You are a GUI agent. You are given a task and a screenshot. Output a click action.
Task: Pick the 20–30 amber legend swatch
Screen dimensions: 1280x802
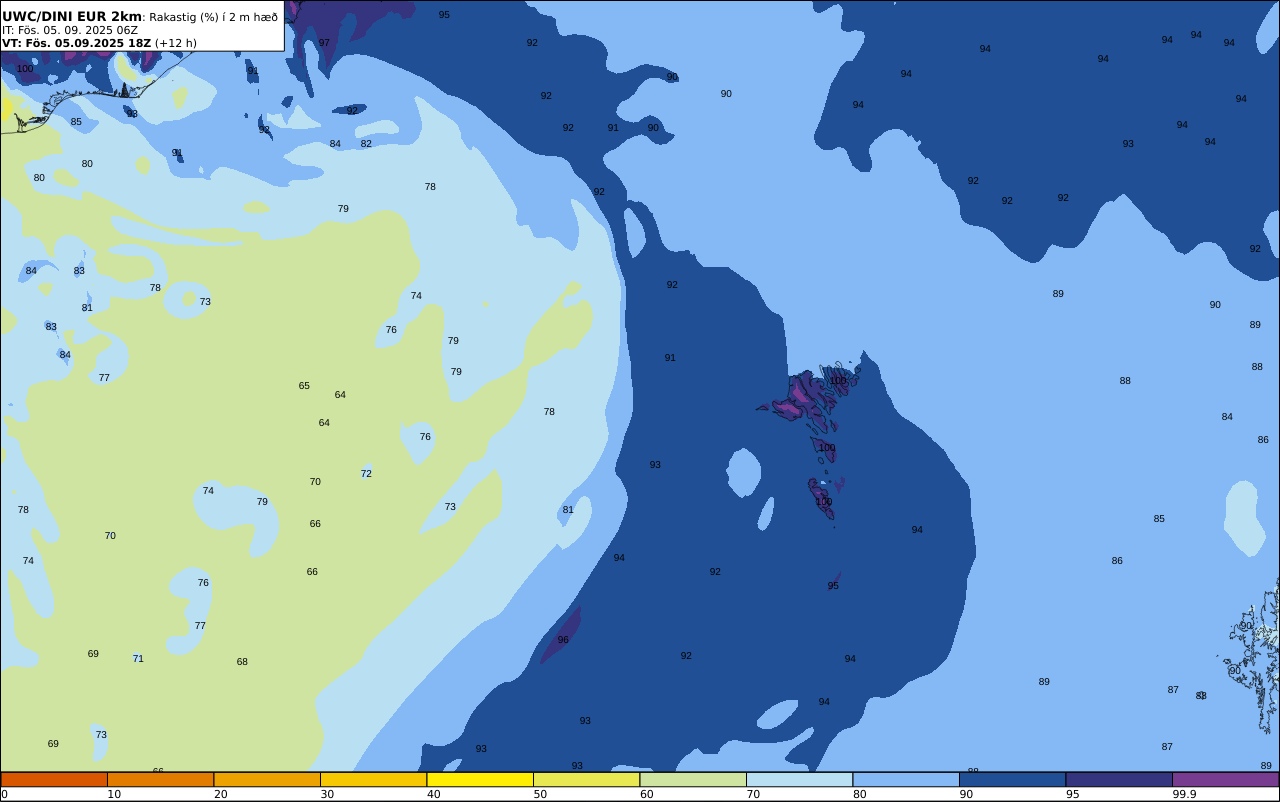(x=267, y=779)
